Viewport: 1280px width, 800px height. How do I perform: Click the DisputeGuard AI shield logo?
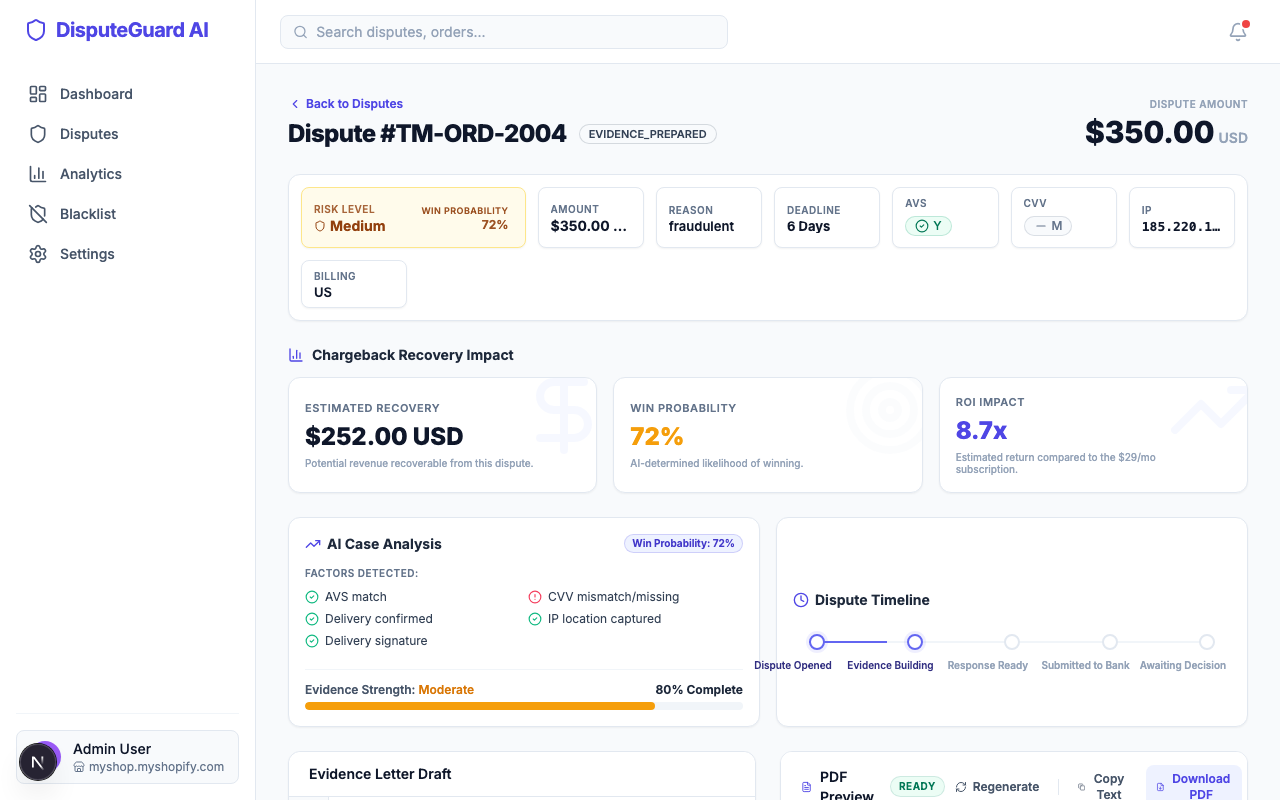pos(36,30)
